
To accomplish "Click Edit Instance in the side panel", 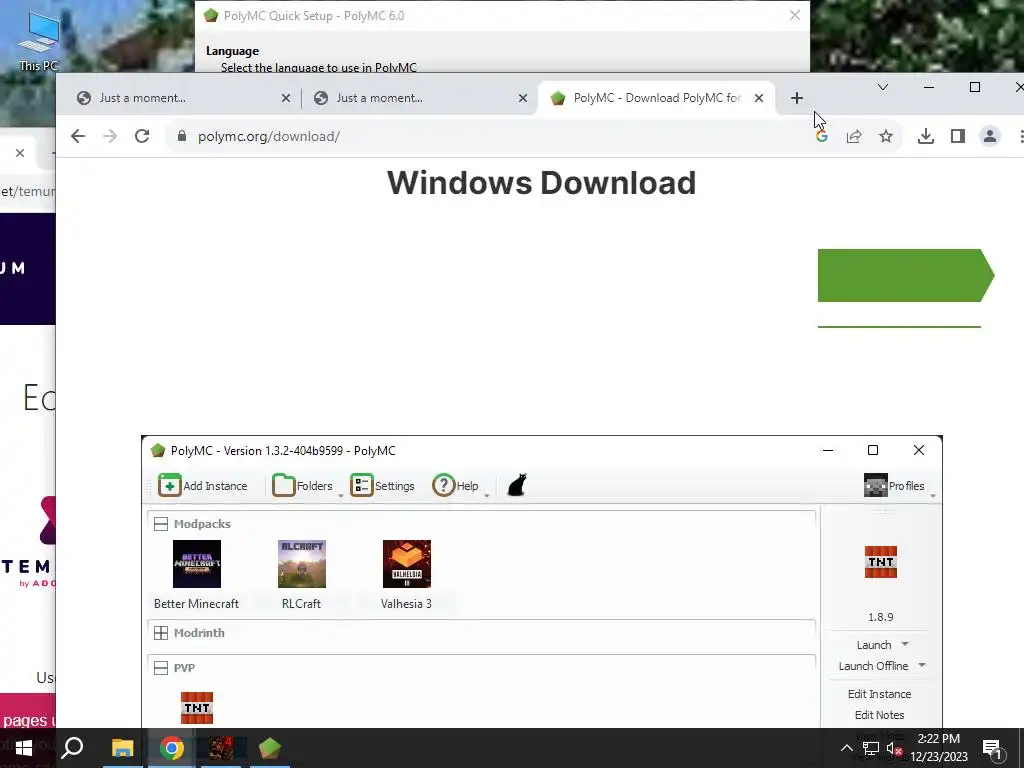I will pos(879,694).
